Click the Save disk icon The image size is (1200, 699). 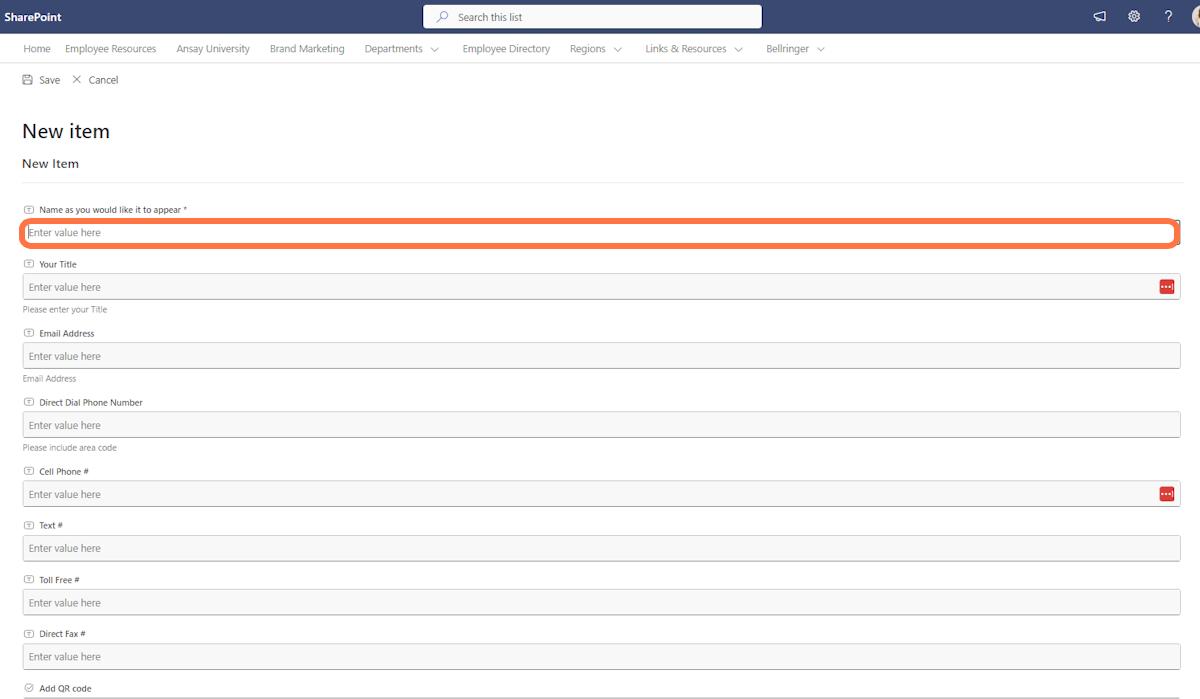point(28,80)
